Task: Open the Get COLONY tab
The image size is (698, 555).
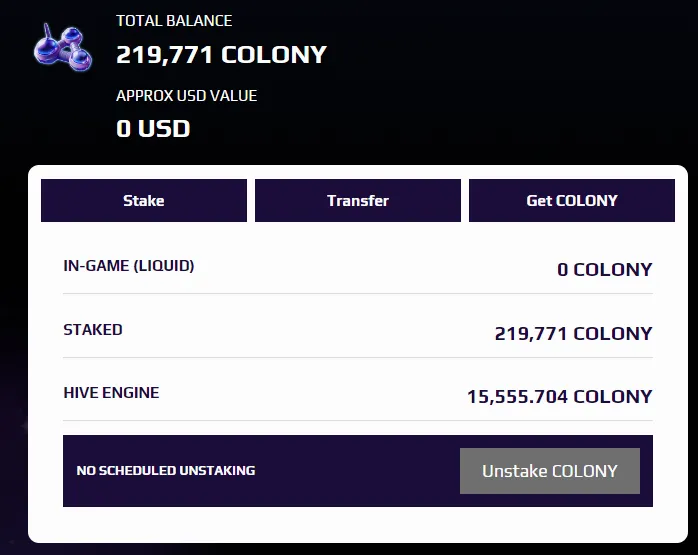Action: click(x=572, y=200)
